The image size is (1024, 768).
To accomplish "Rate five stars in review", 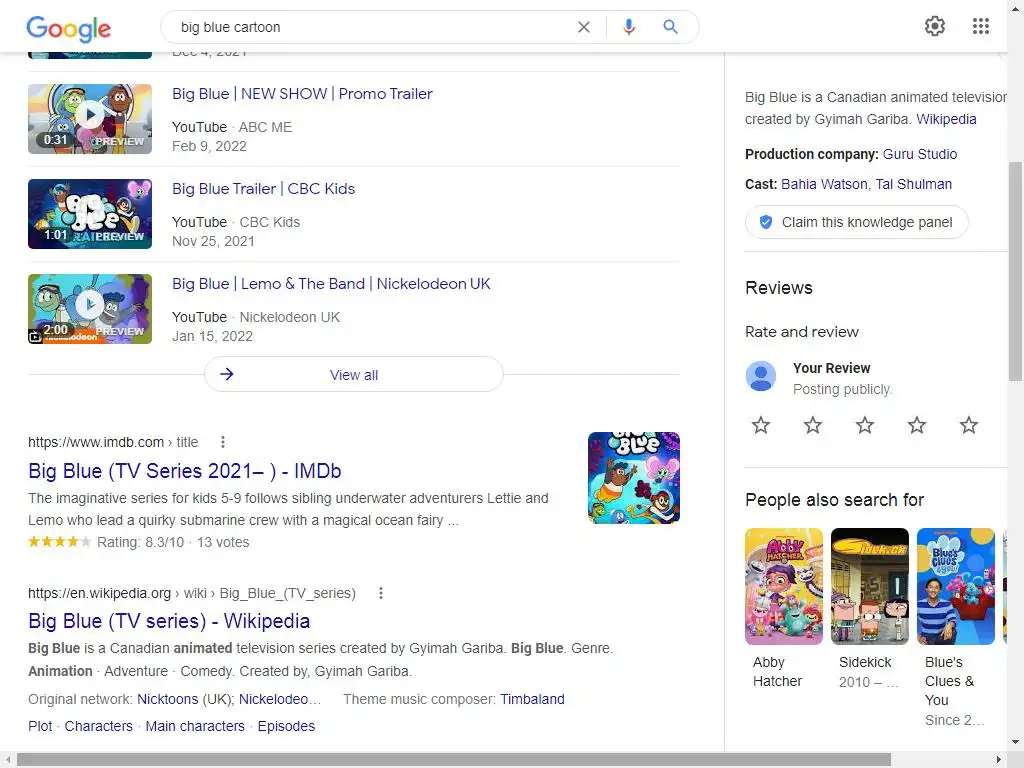I will [x=968, y=425].
